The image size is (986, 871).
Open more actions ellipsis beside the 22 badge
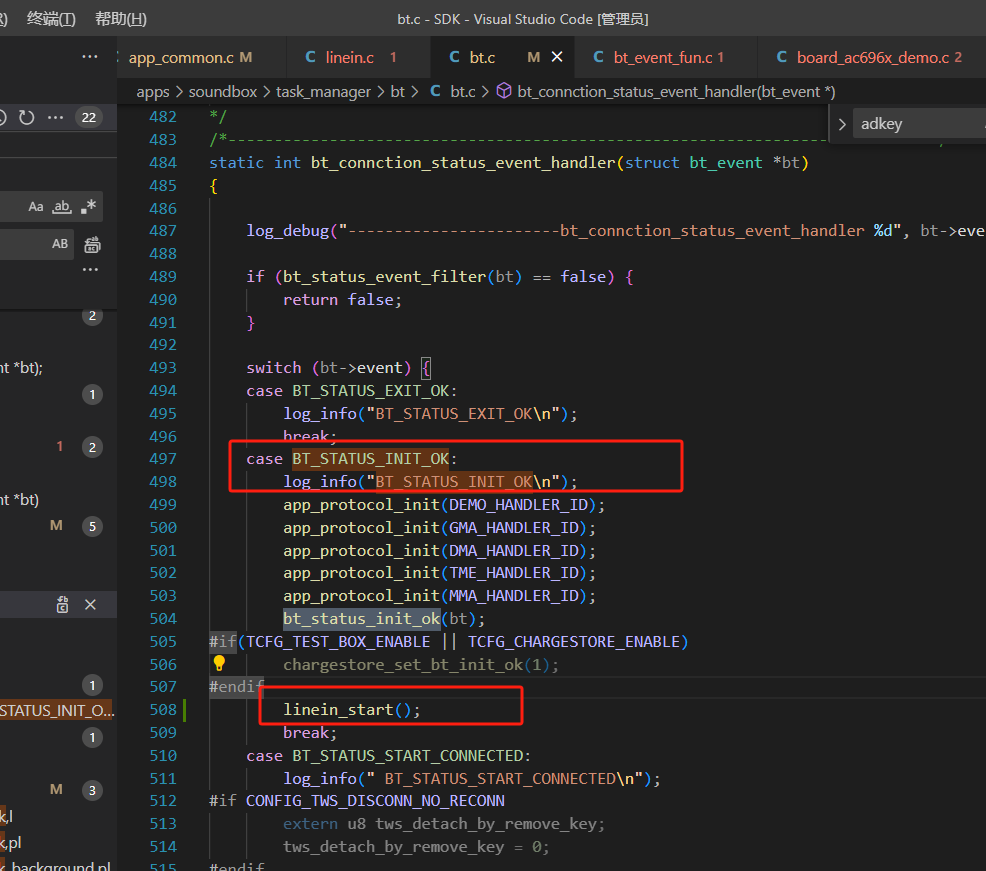pos(55,118)
